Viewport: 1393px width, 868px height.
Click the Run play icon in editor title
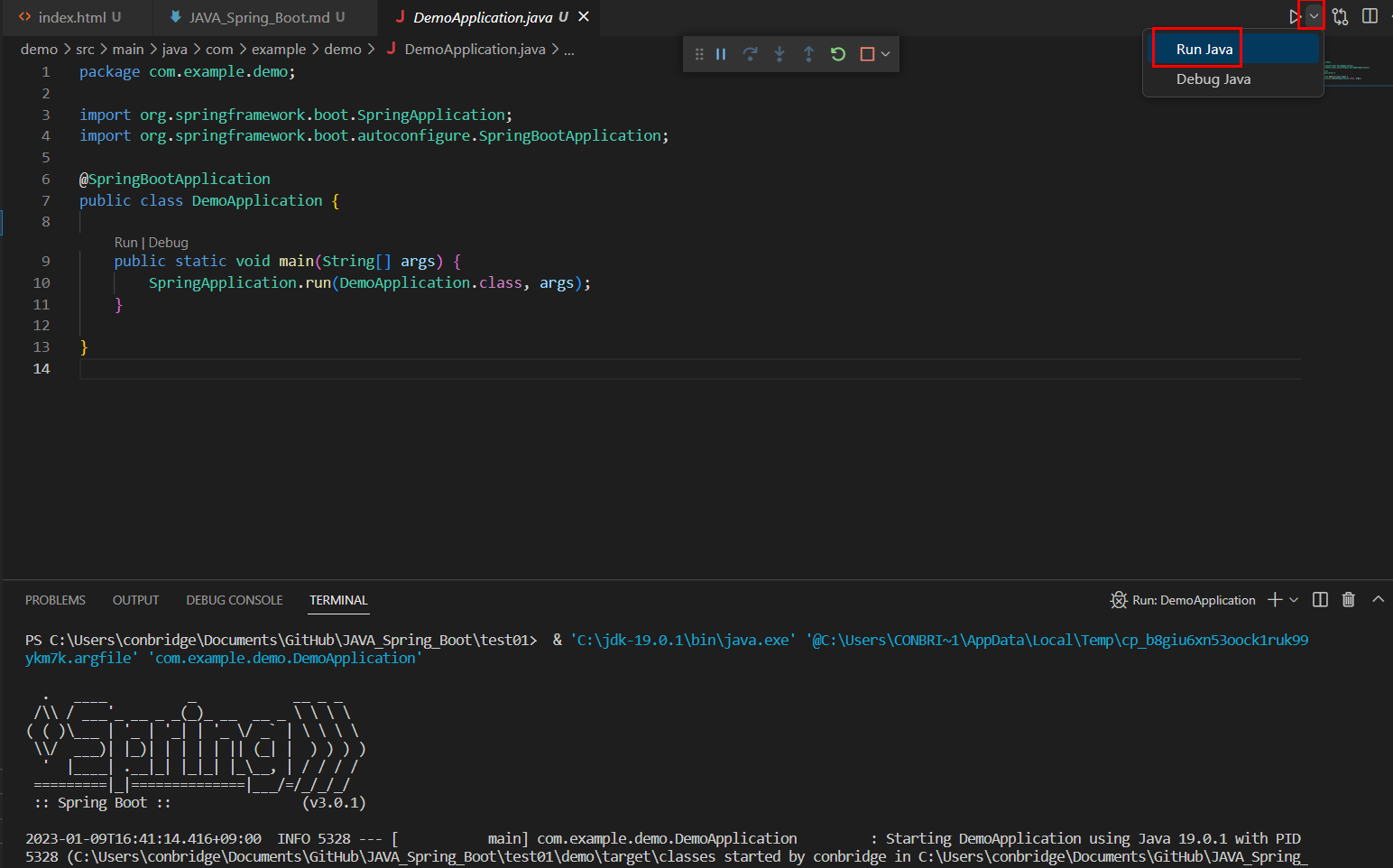1294,16
